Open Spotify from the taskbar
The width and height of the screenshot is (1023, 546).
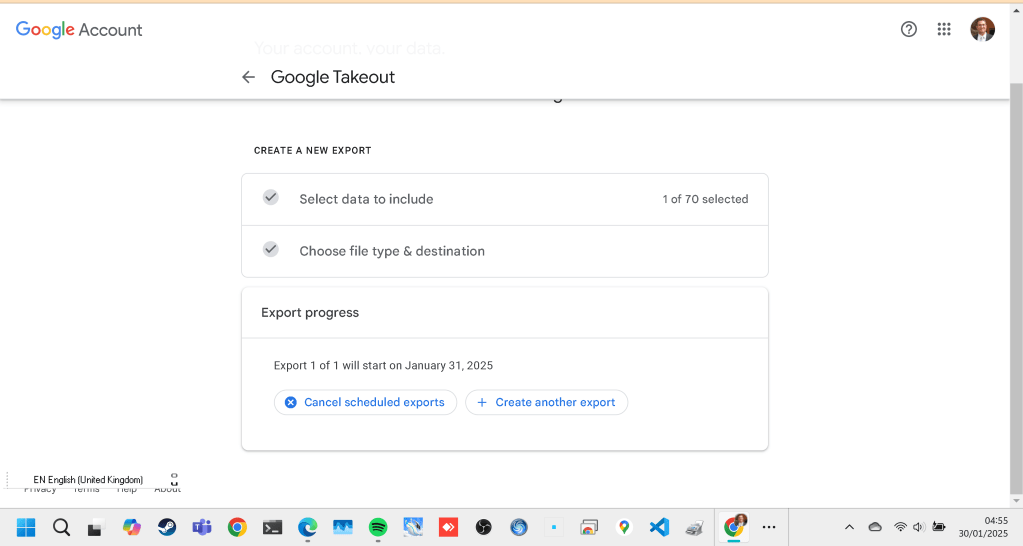pos(378,527)
